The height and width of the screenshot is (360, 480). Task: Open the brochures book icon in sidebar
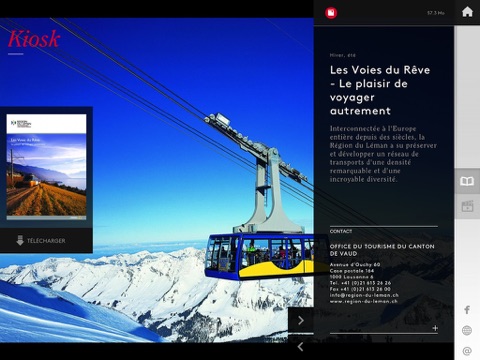point(467,181)
